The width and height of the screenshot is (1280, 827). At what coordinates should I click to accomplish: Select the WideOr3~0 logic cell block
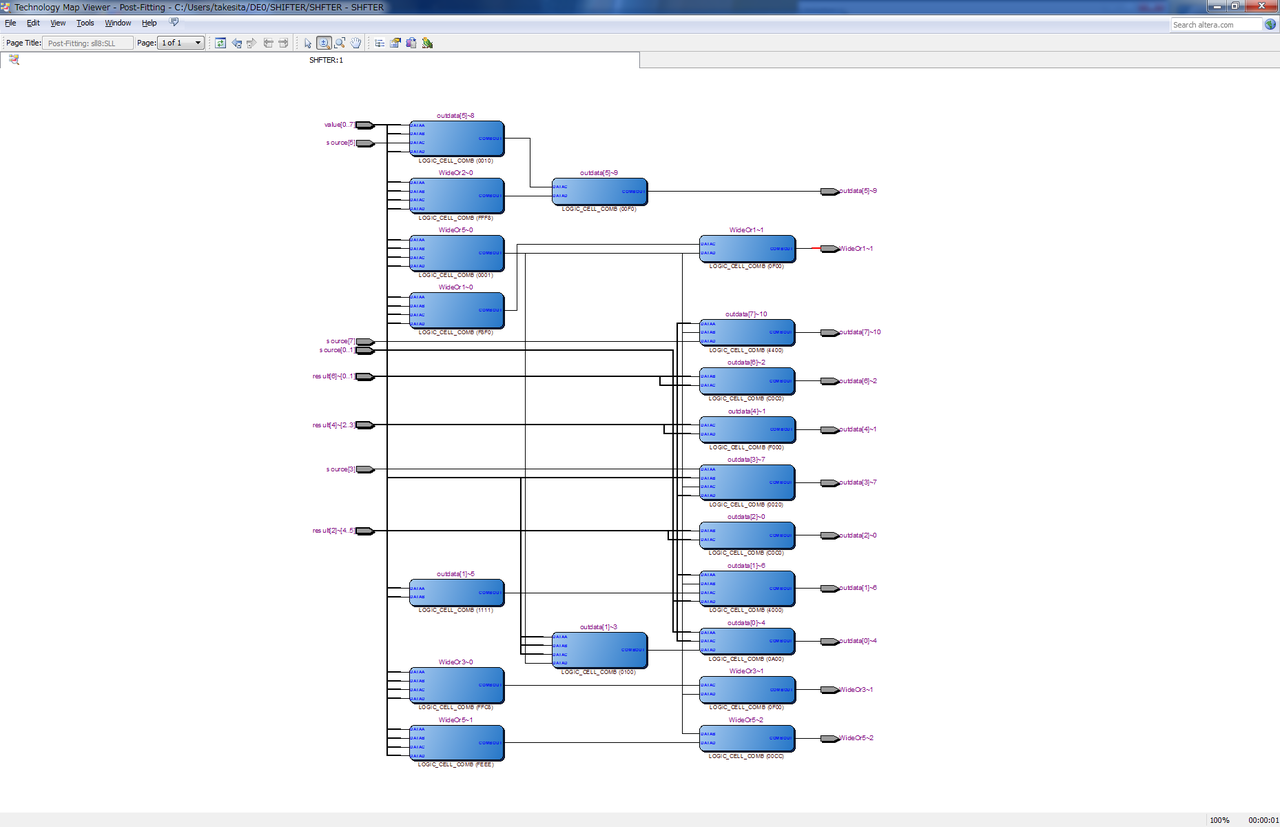456,686
